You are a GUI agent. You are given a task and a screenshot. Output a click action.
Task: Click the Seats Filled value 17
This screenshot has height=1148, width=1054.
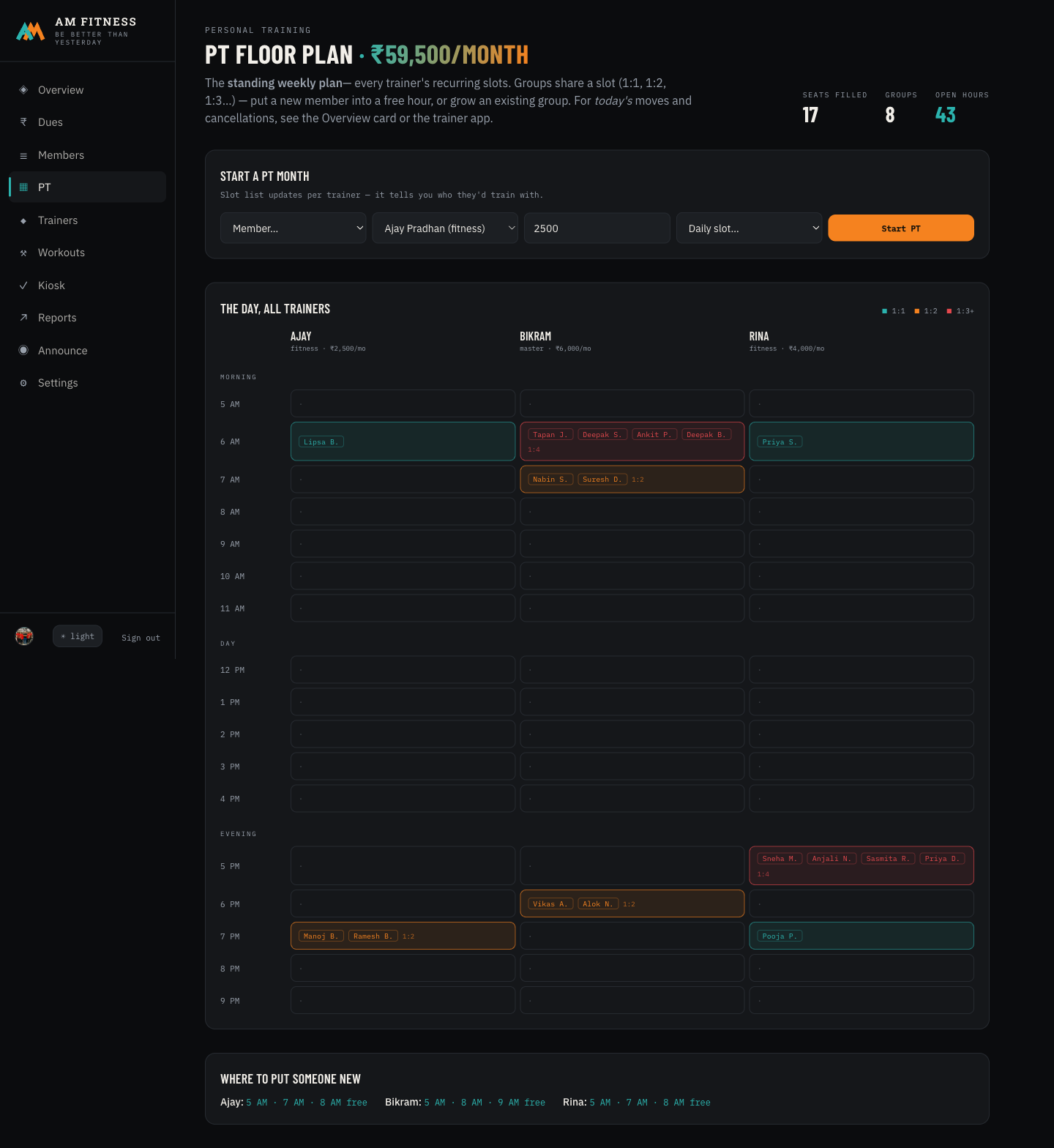tap(810, 115)
